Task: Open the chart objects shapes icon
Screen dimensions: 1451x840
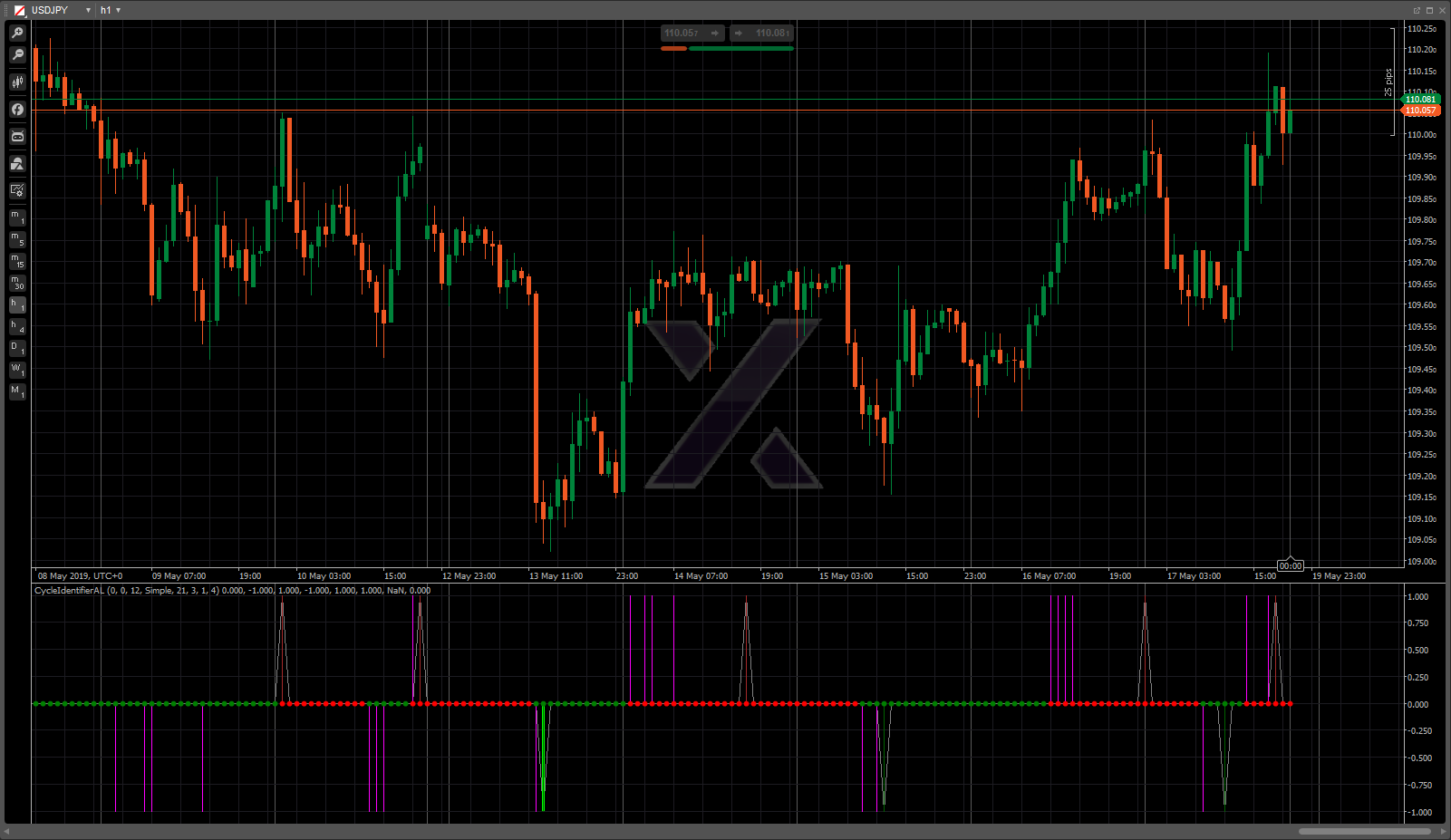Action: [17, 164]
